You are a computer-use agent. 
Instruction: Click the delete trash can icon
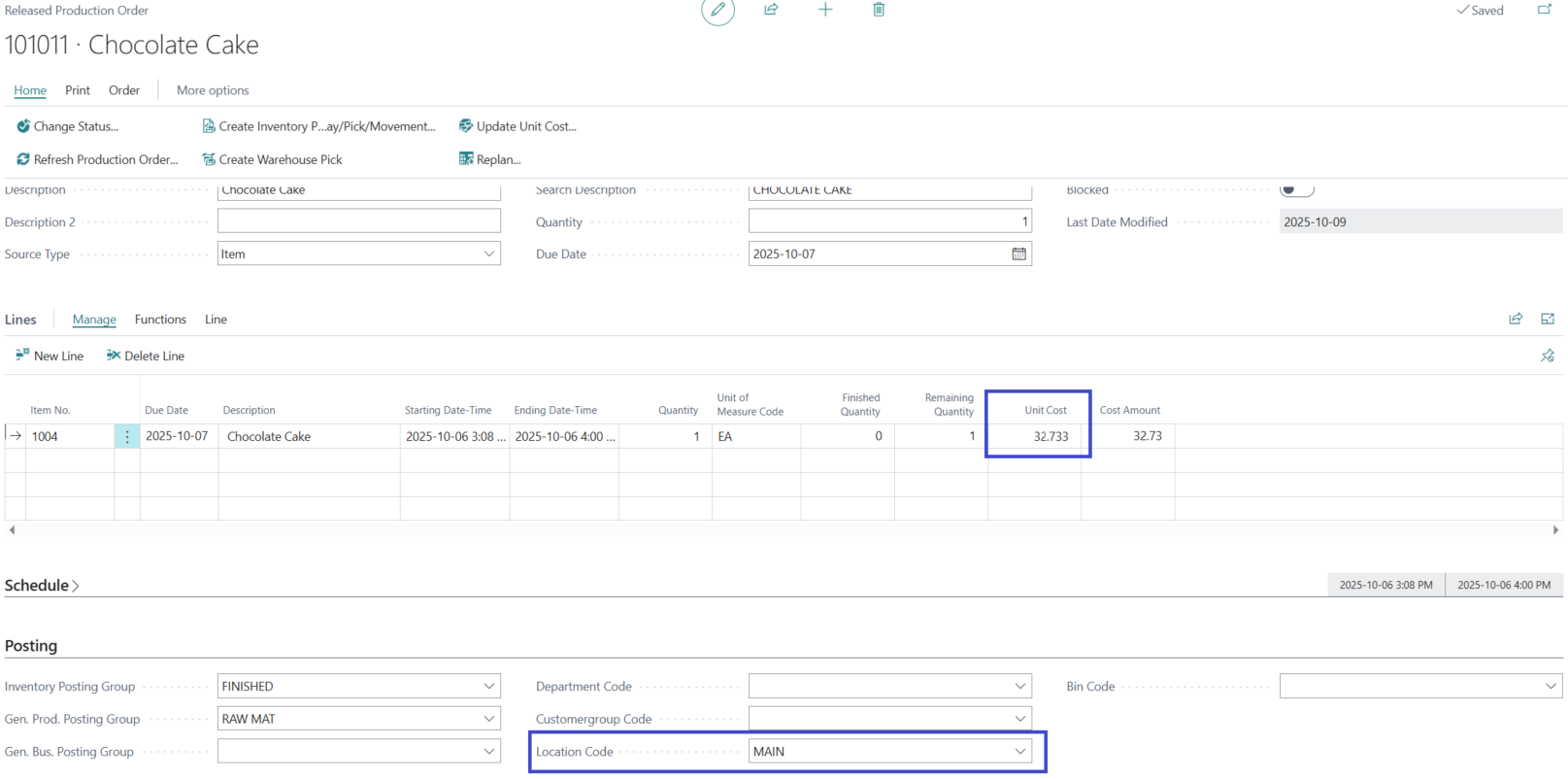pyautogui.click(x=879, y=10)
